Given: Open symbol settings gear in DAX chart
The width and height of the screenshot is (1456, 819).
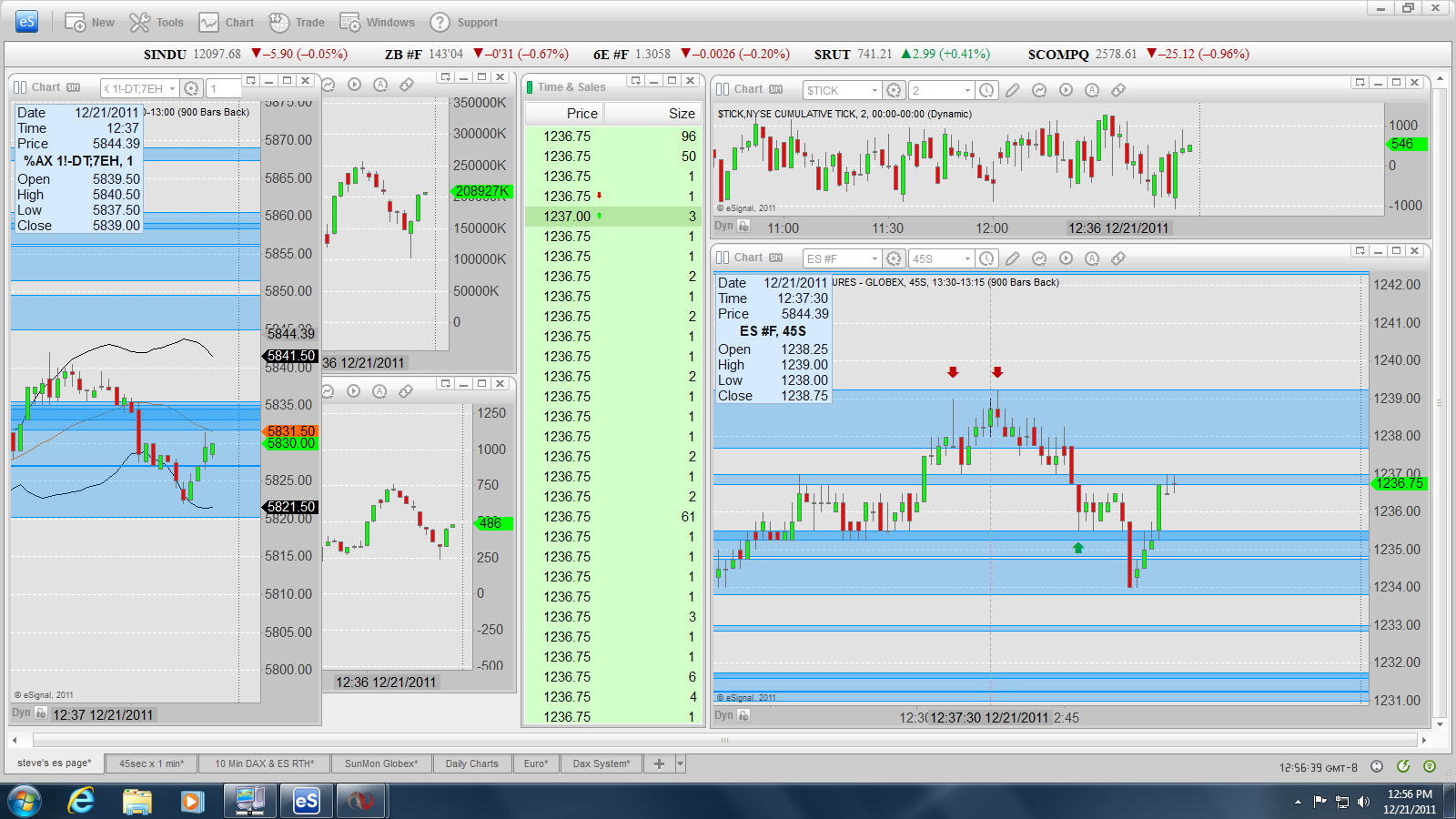Looking at the screenshot, I should (191, 88).
